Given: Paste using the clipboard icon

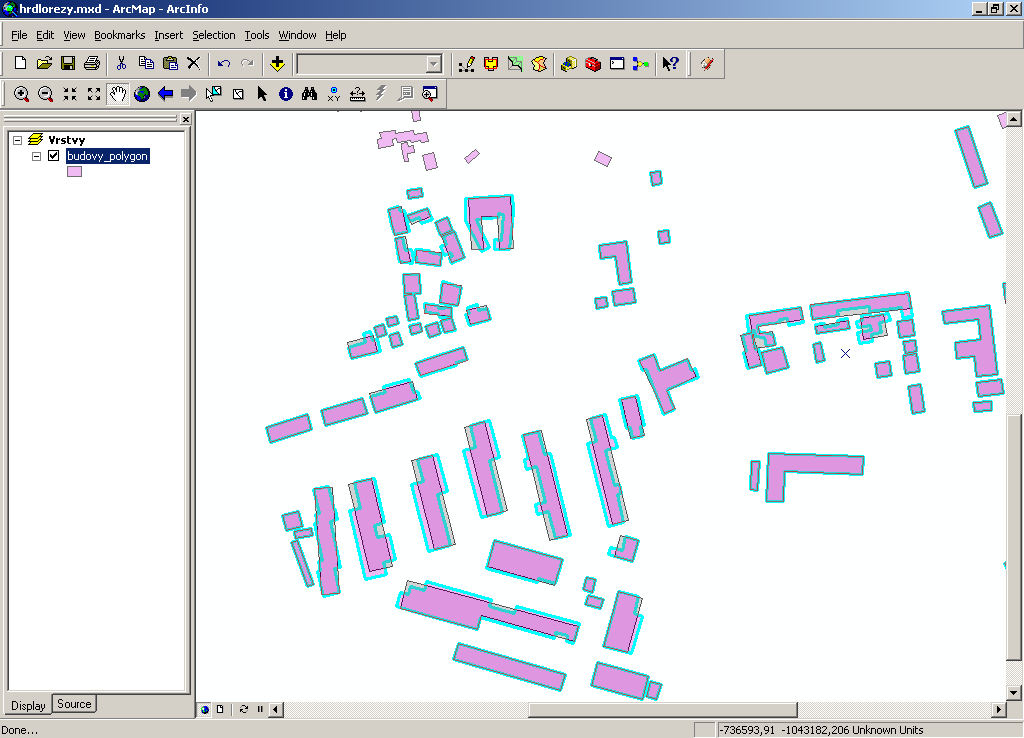Looking at the screenshot, I should pyautogui.click(x=170, y=63).
